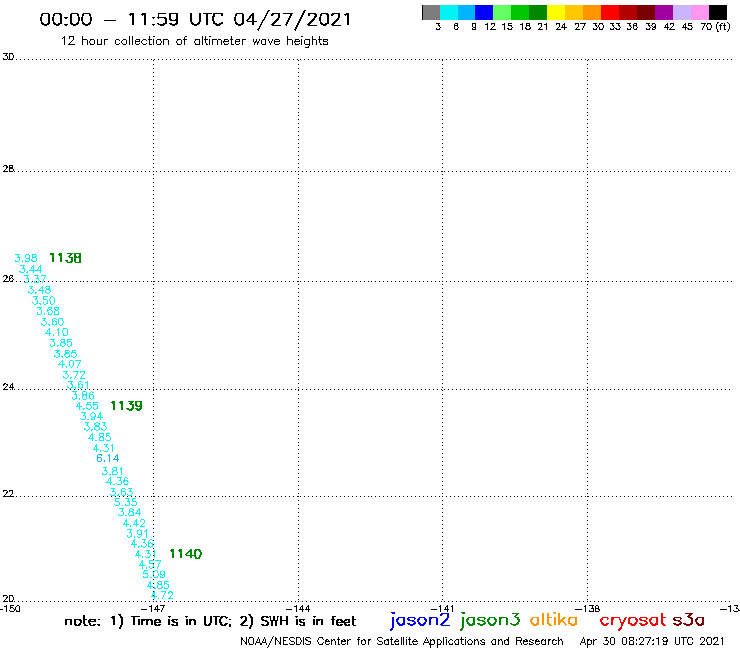740x650 pixels.
Task: Click the -144 longitude axis label
Action: click(x=298, y=608)
